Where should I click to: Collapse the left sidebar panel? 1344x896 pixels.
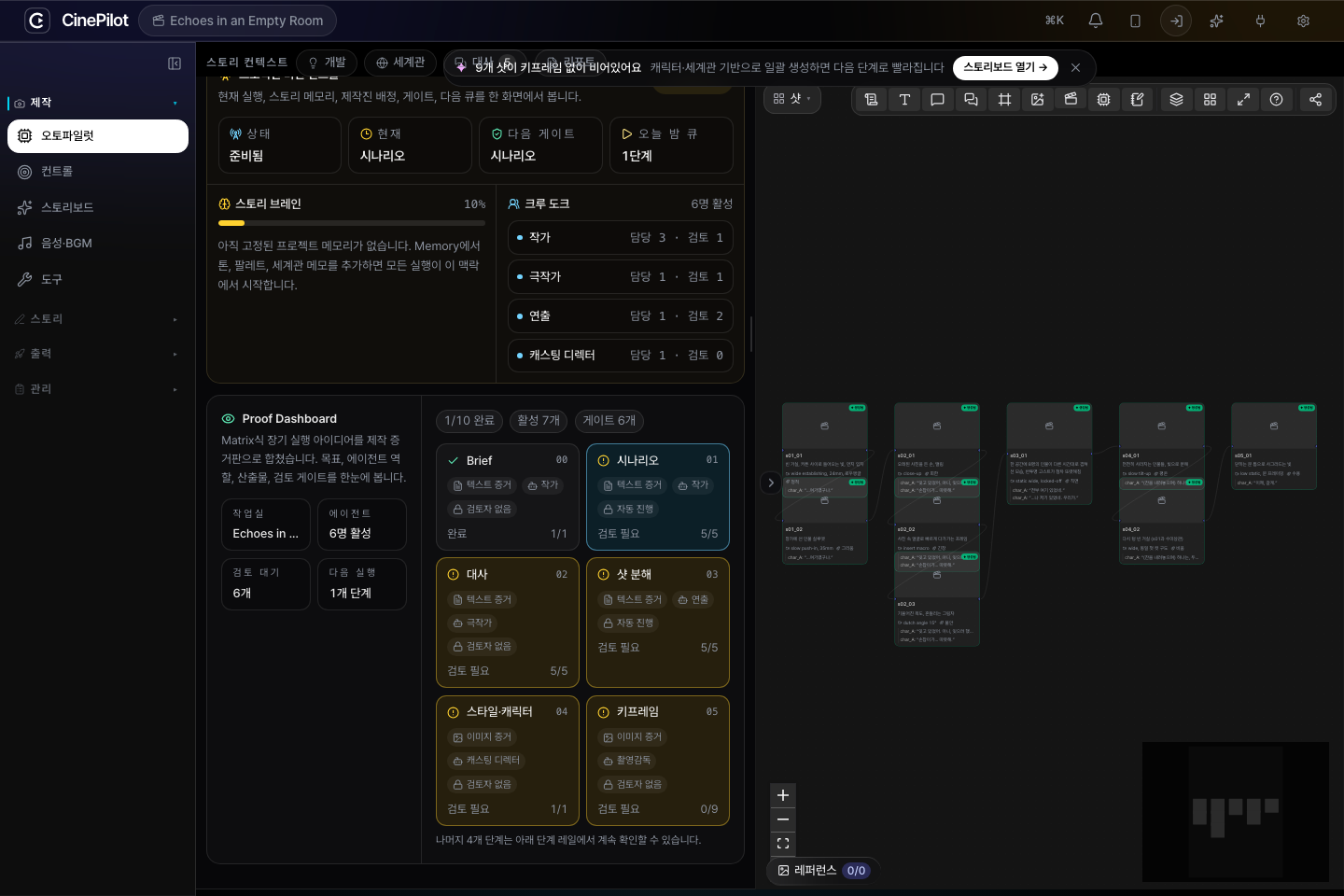click(175, 63)
